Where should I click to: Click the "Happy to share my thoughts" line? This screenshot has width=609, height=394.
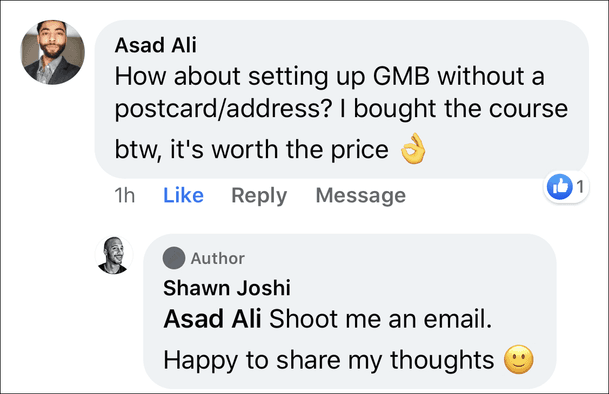coord(329,360)
